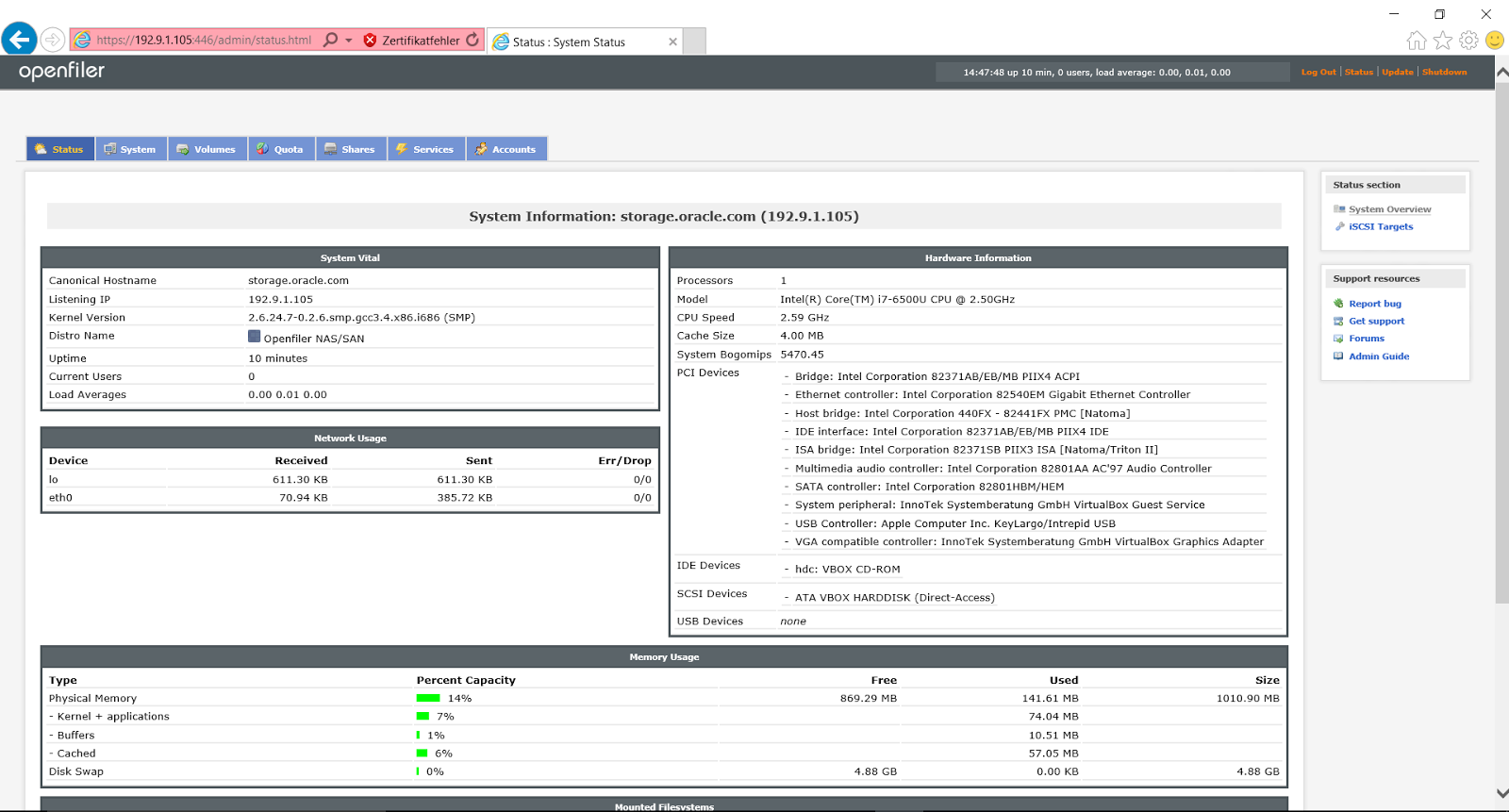Click the 'System Vital' panel header
1509x812 pixels.
click(350, 258)
